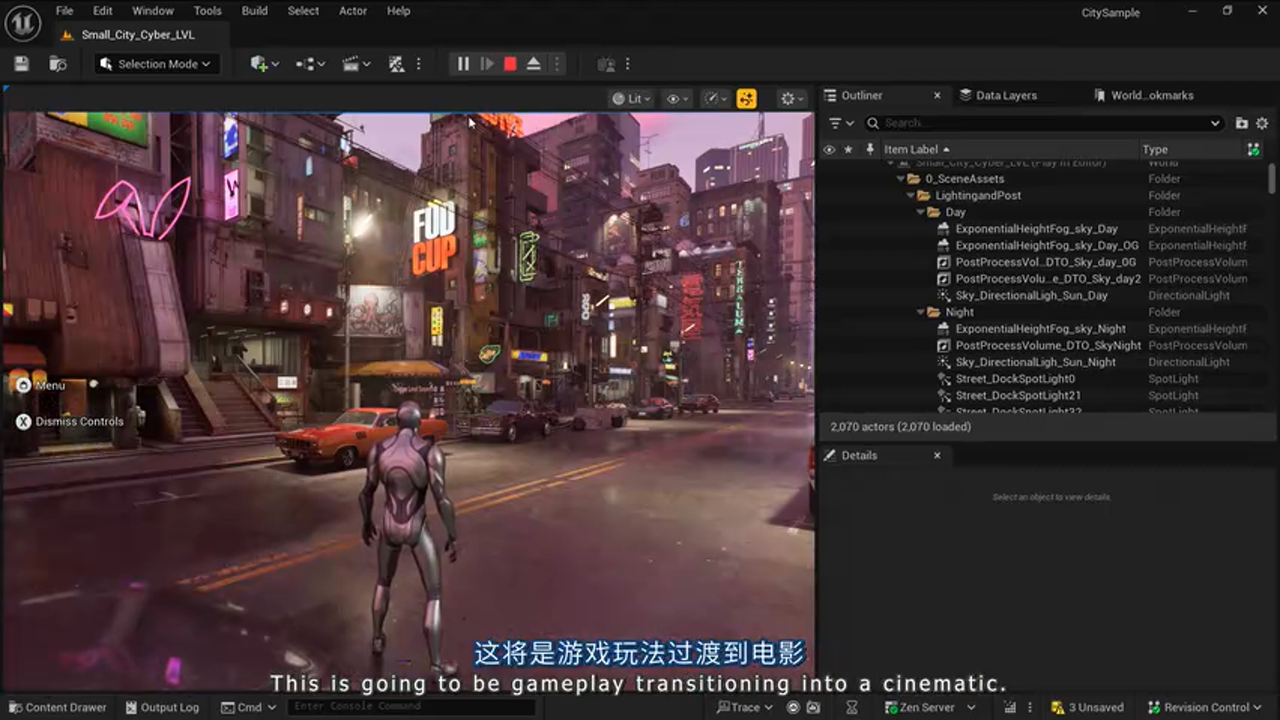Screen dimensions: 1280x720
Task: Click the Output Log icon
Action: (131, 707)
